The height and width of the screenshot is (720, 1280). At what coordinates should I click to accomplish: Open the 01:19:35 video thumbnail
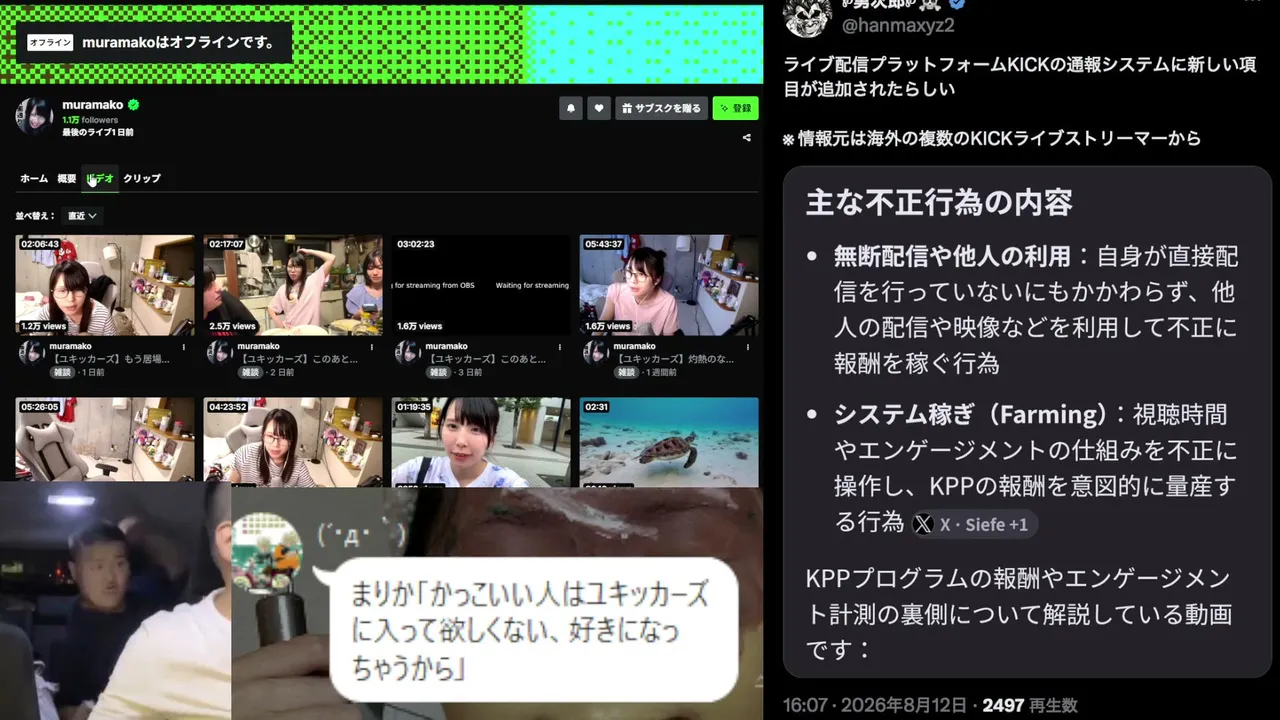(x=481, y=442)
